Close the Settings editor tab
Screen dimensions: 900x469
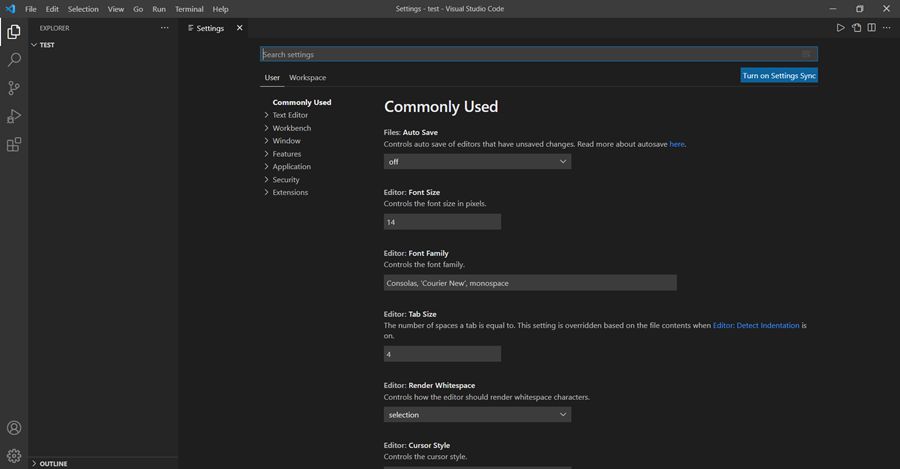click(x=239, y=28)
